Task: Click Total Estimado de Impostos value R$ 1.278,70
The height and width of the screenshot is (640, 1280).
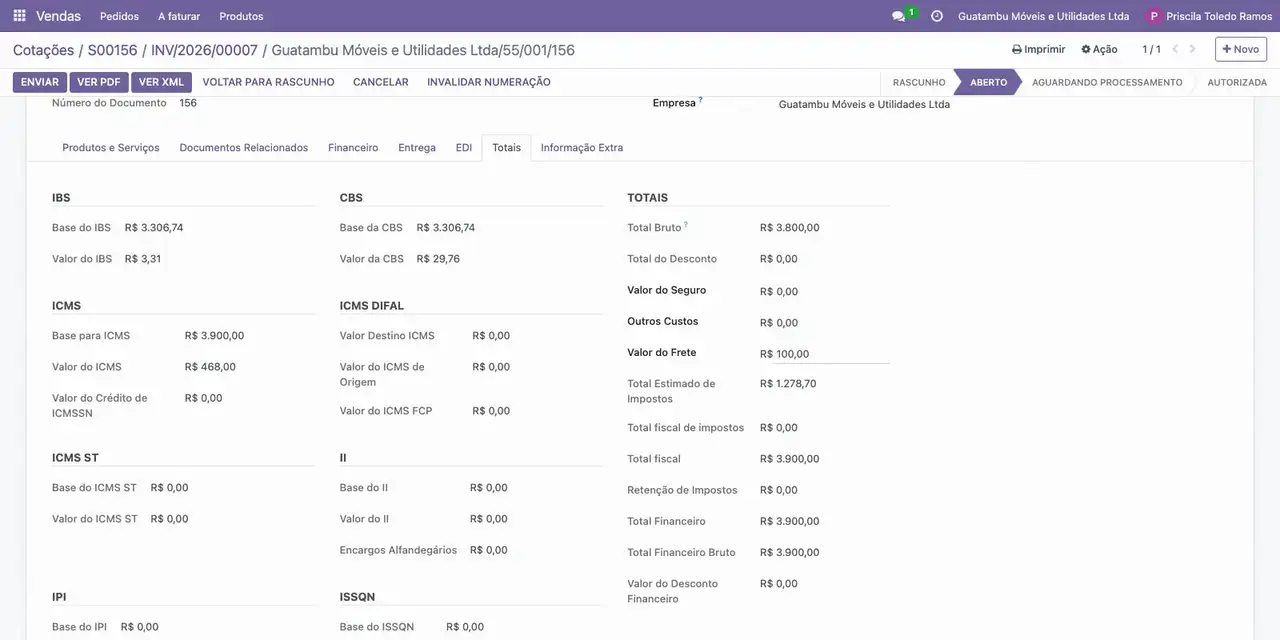Action: point(788,384)
